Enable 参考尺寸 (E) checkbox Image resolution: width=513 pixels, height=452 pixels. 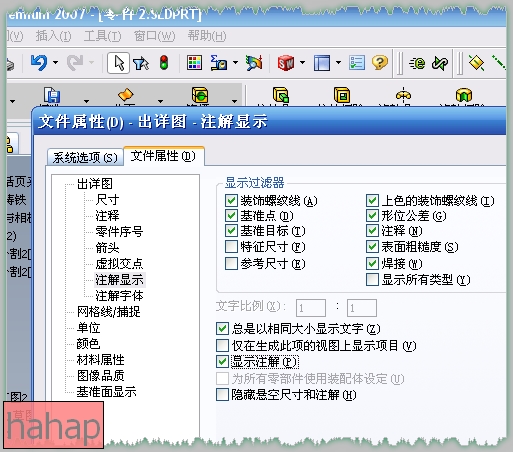[x=231, y=263]
